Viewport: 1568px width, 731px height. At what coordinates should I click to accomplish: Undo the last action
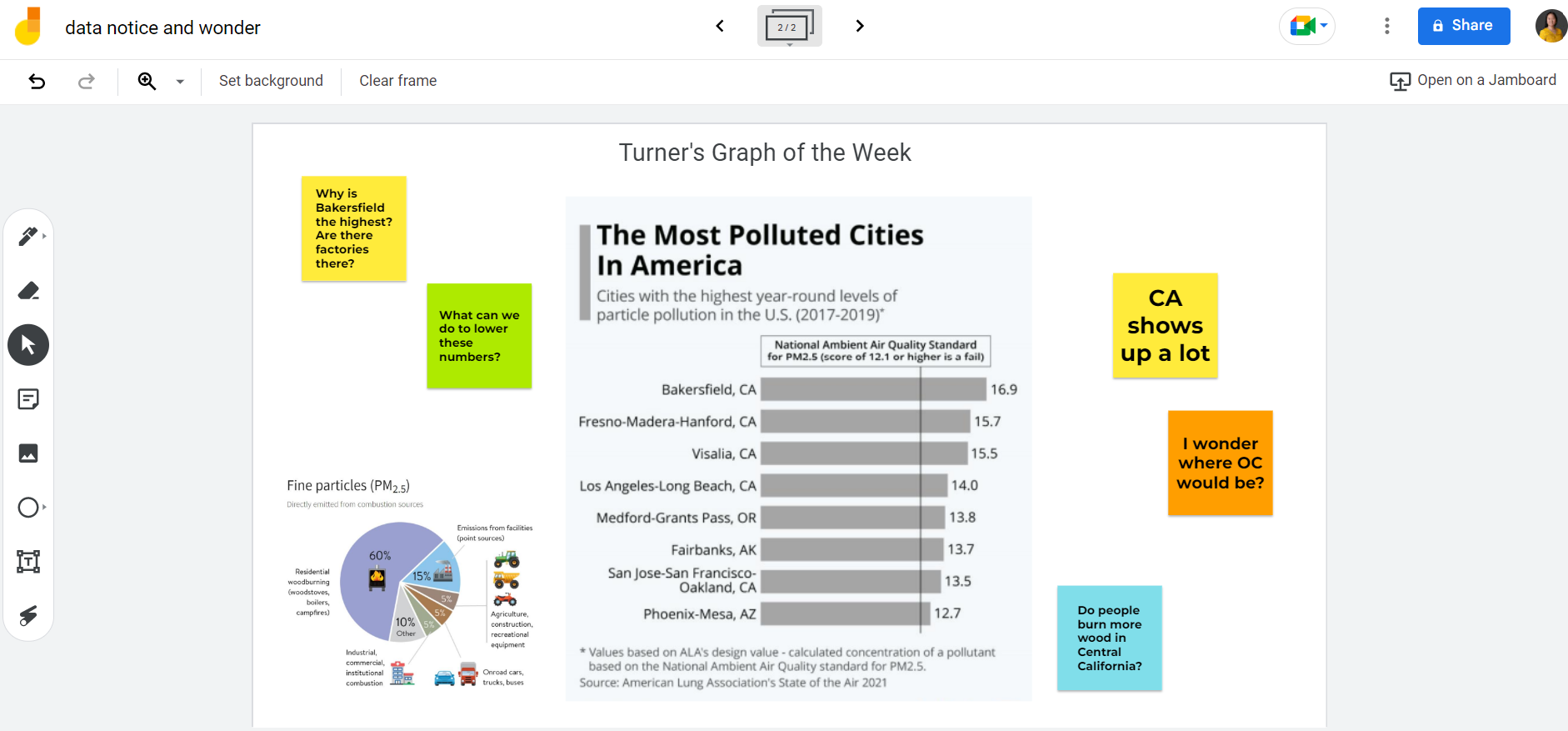pyautogui.click(x=37, y=81)
